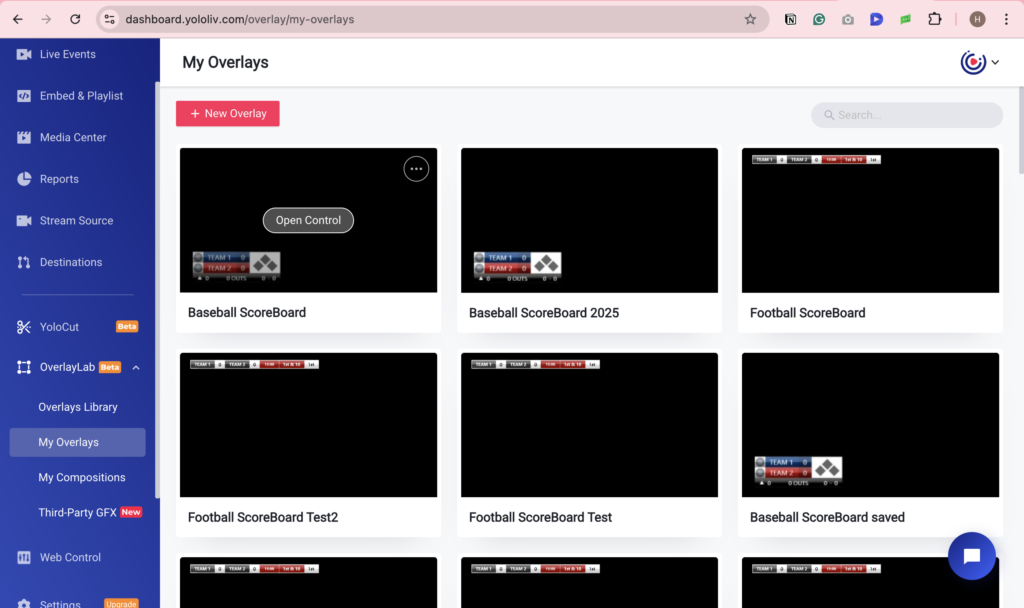
Task: Create a New Overlay
Action: coord(228,114)
